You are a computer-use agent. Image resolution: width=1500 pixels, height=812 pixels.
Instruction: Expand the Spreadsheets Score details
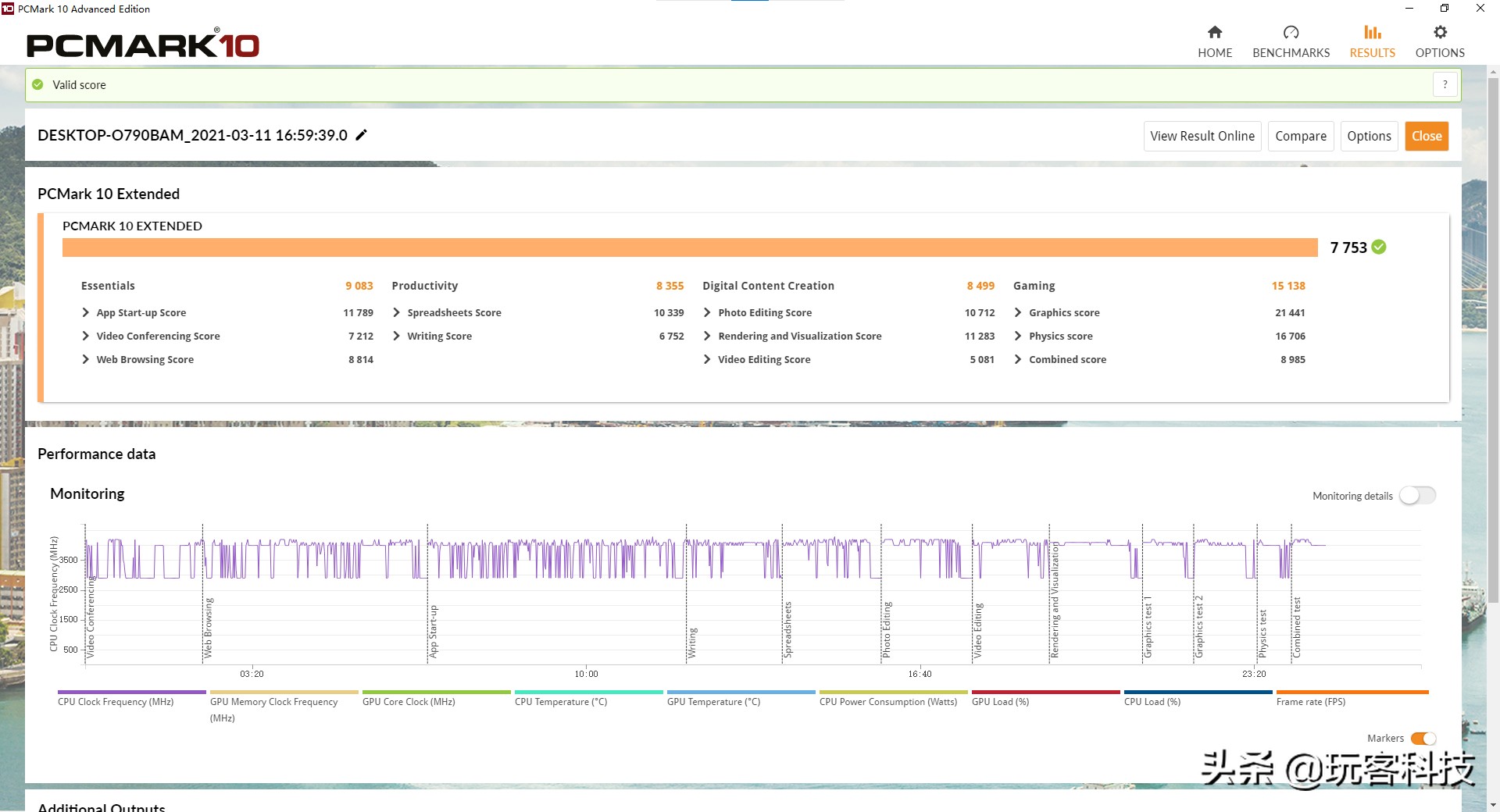(397, 312)
